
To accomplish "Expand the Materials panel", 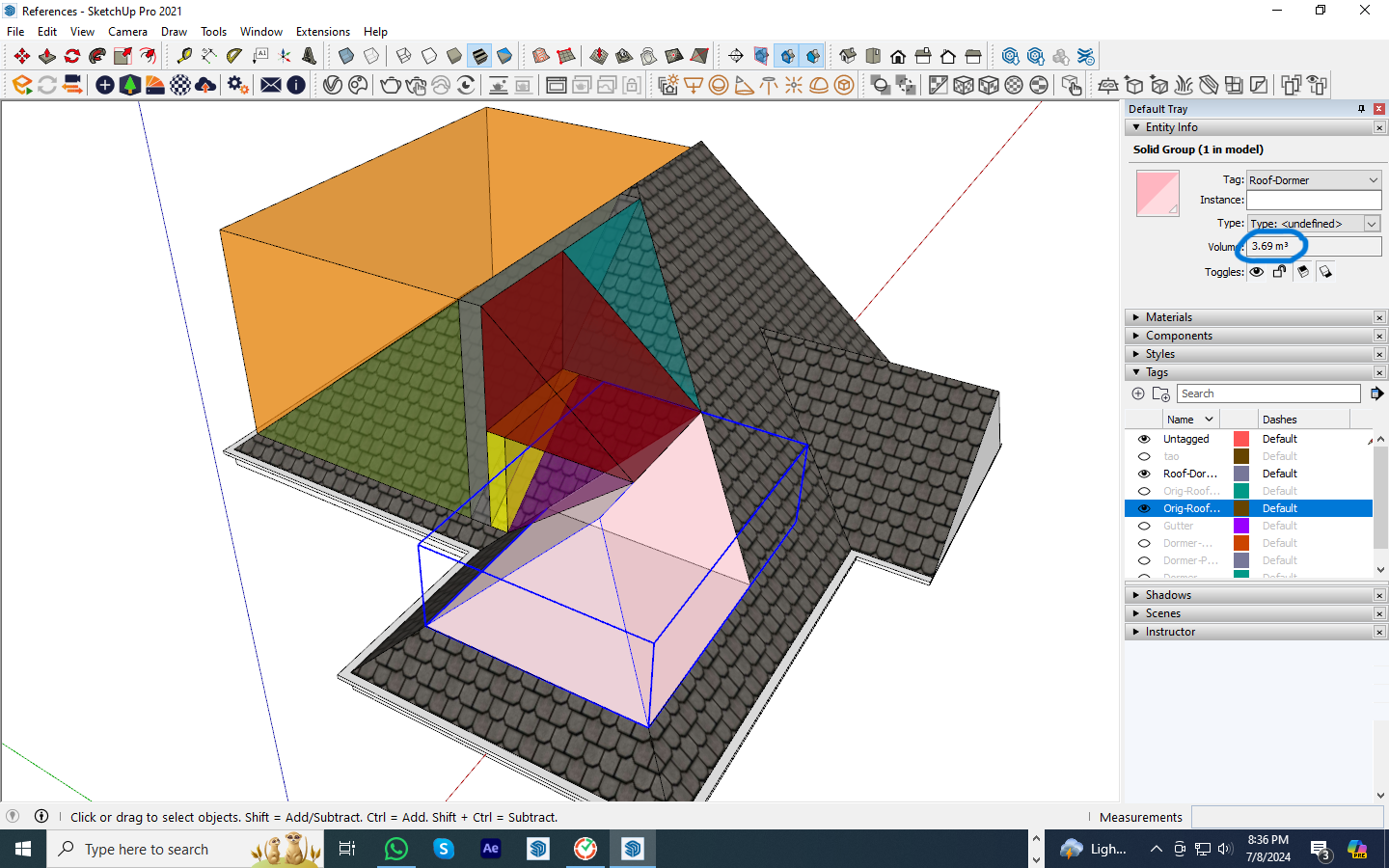I will [1168, 317].
